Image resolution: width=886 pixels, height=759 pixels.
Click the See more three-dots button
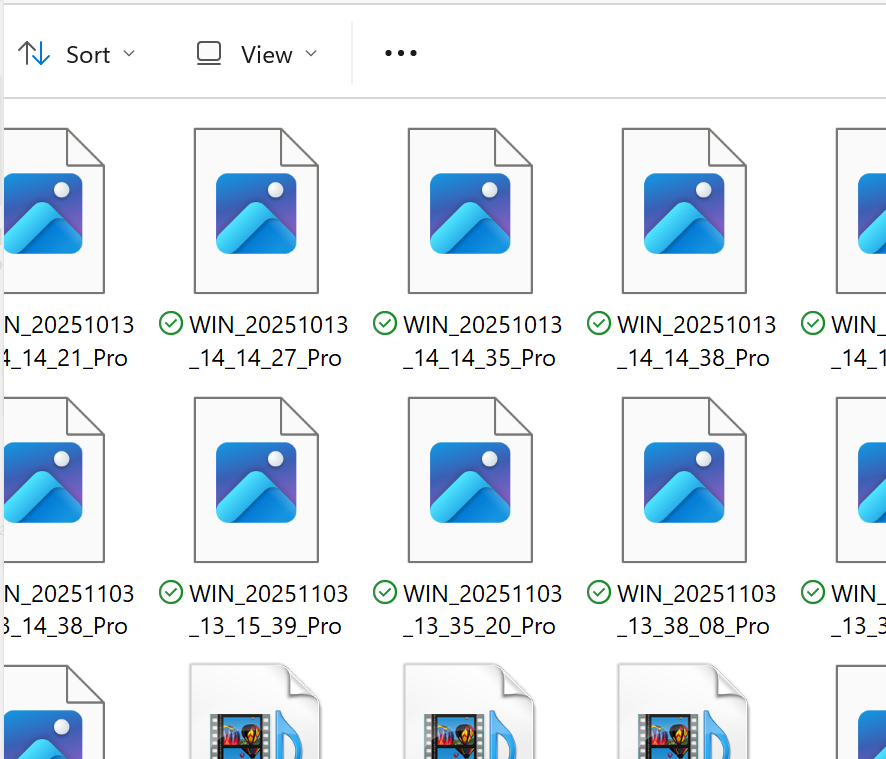tap(401, 54)
